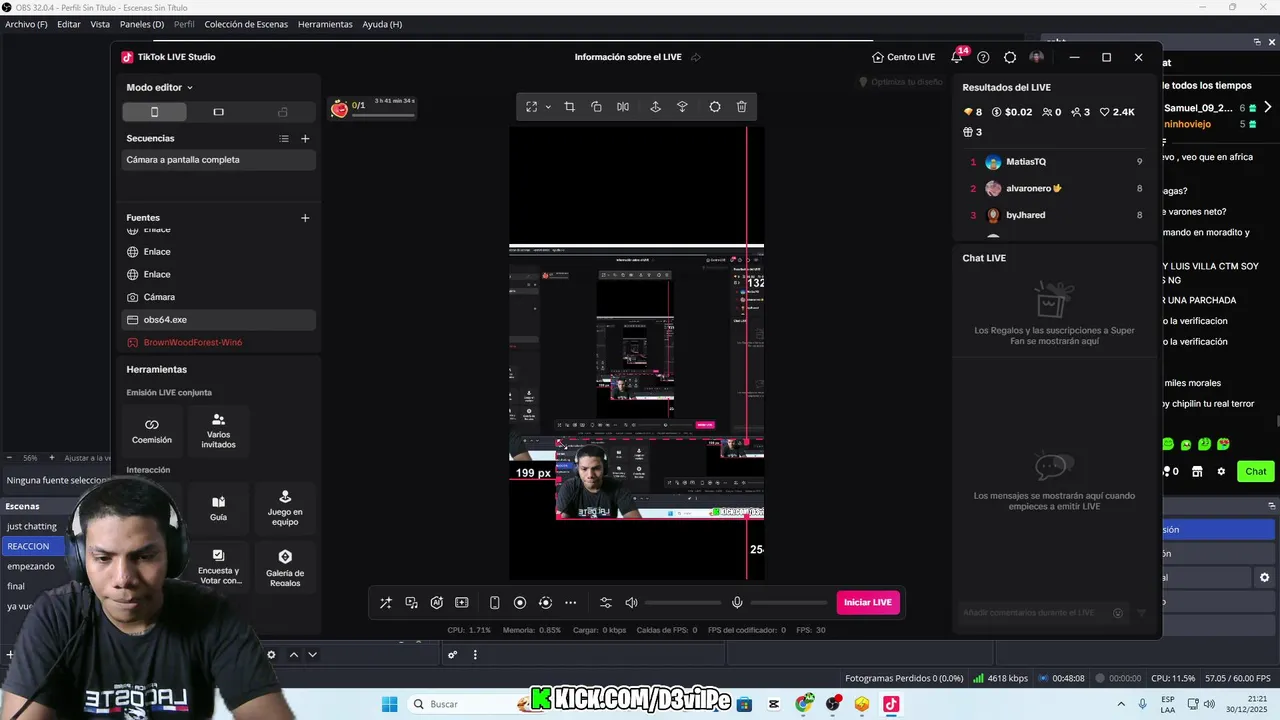The width and height of the screenshot is (1280, 720).
Task: Move source layer up with the layer-up icon
Action: click(655, 107)
